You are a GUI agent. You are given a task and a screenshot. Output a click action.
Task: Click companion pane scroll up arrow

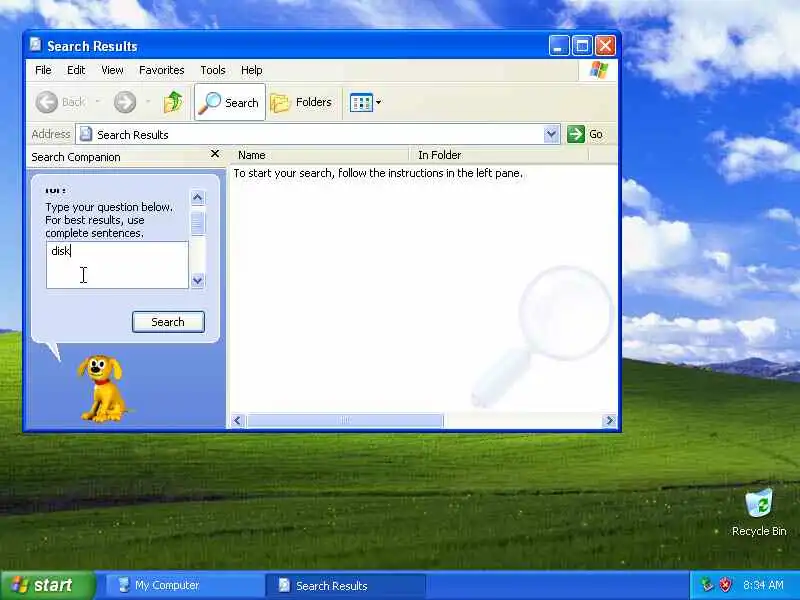[197, 197]
